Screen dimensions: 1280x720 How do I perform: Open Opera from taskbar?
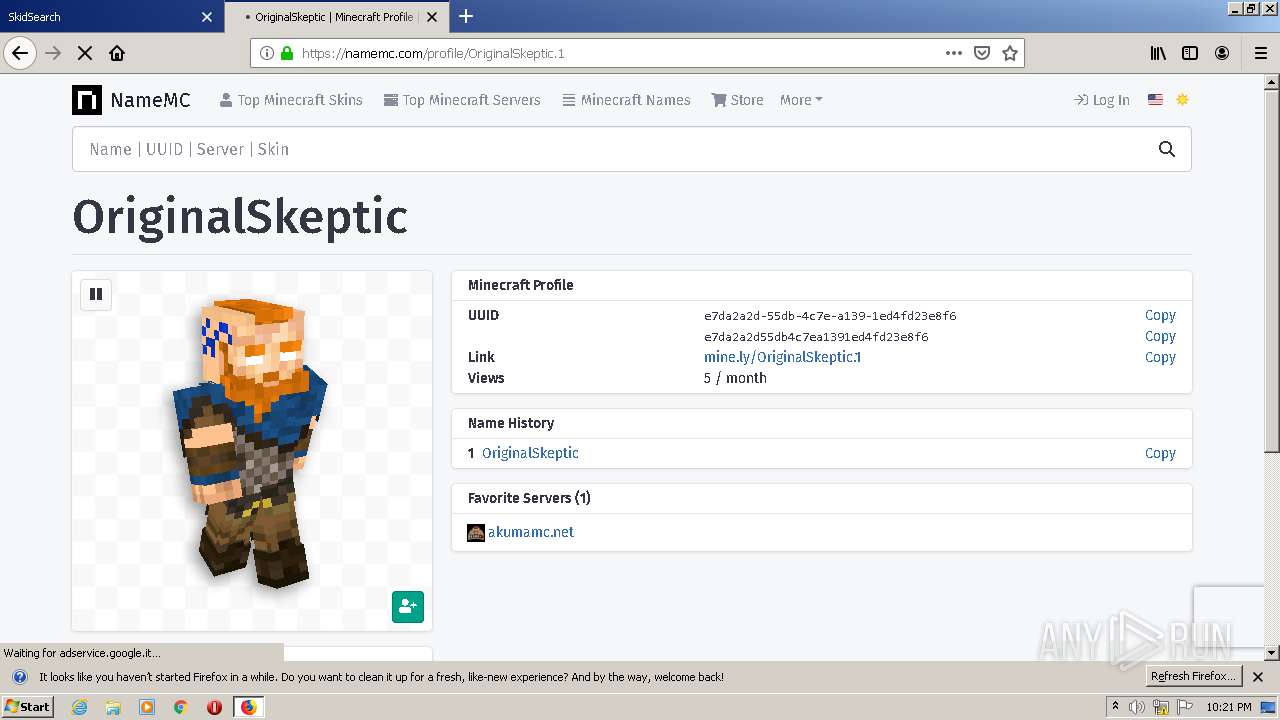point(214,707)
